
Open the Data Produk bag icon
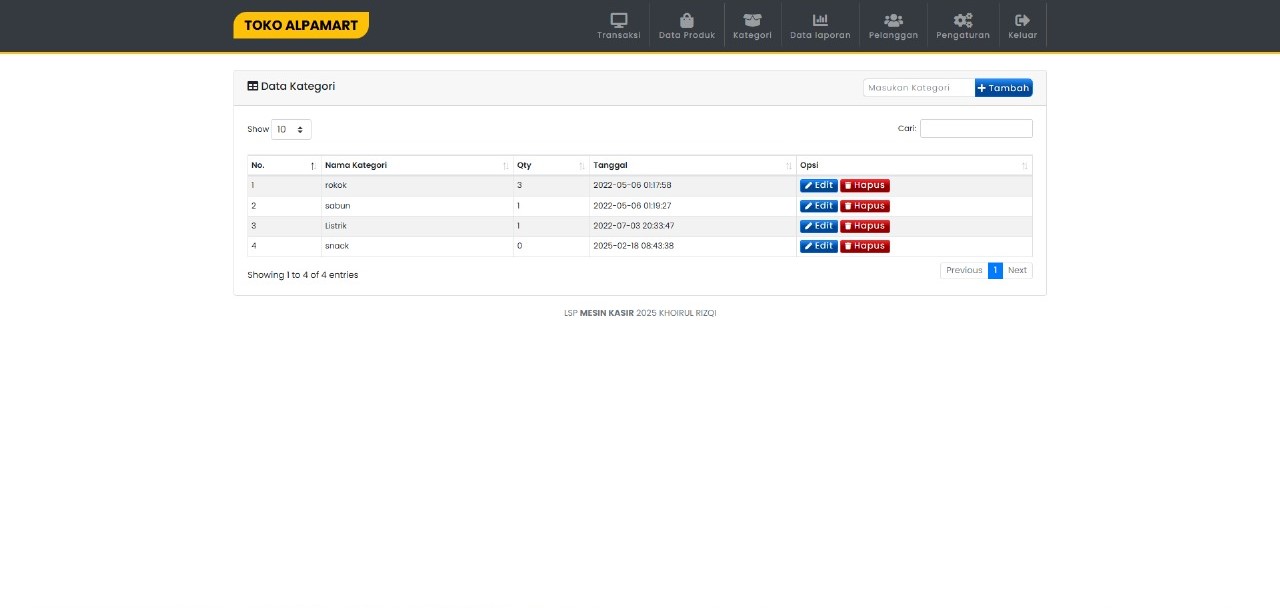[687, 20]
